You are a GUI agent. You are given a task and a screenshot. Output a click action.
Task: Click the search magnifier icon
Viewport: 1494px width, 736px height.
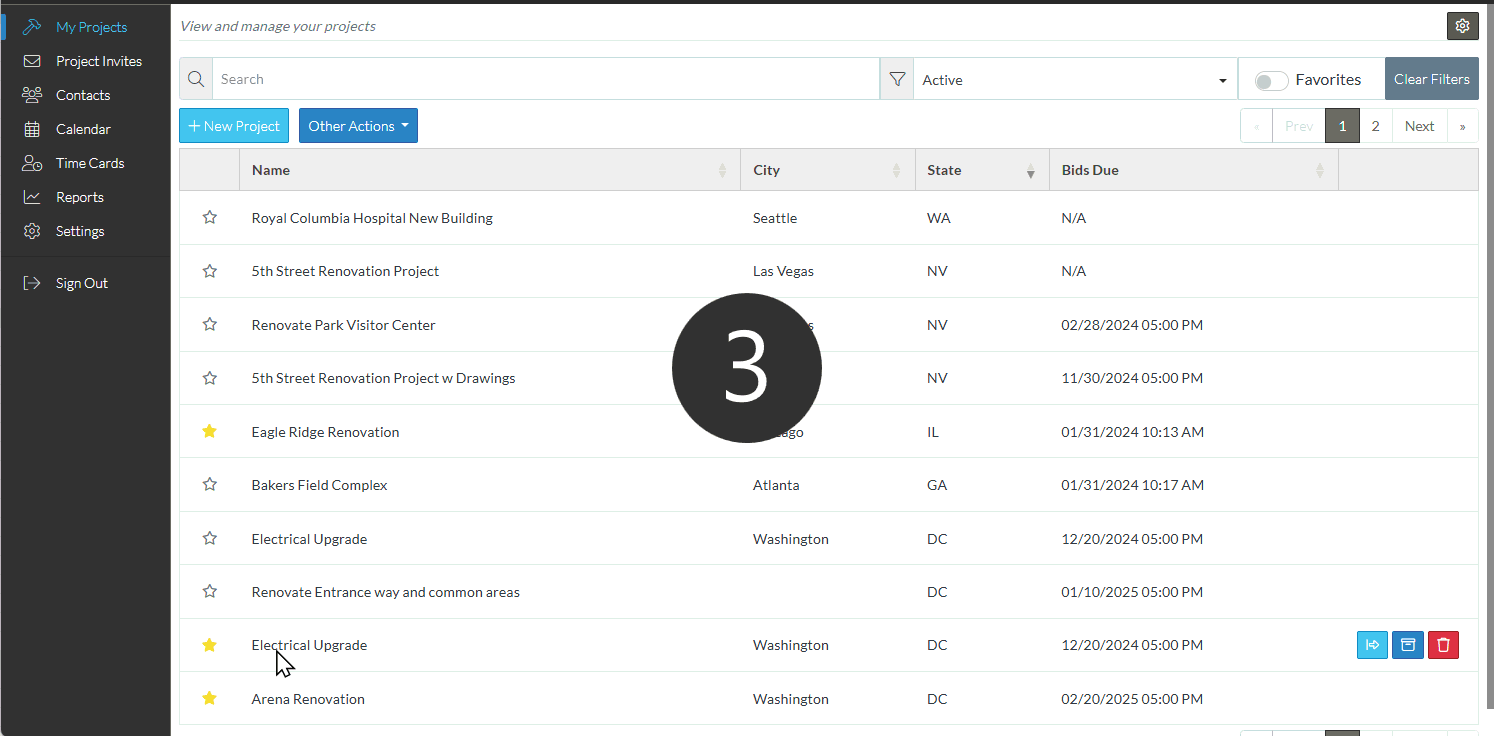(196, 79)
